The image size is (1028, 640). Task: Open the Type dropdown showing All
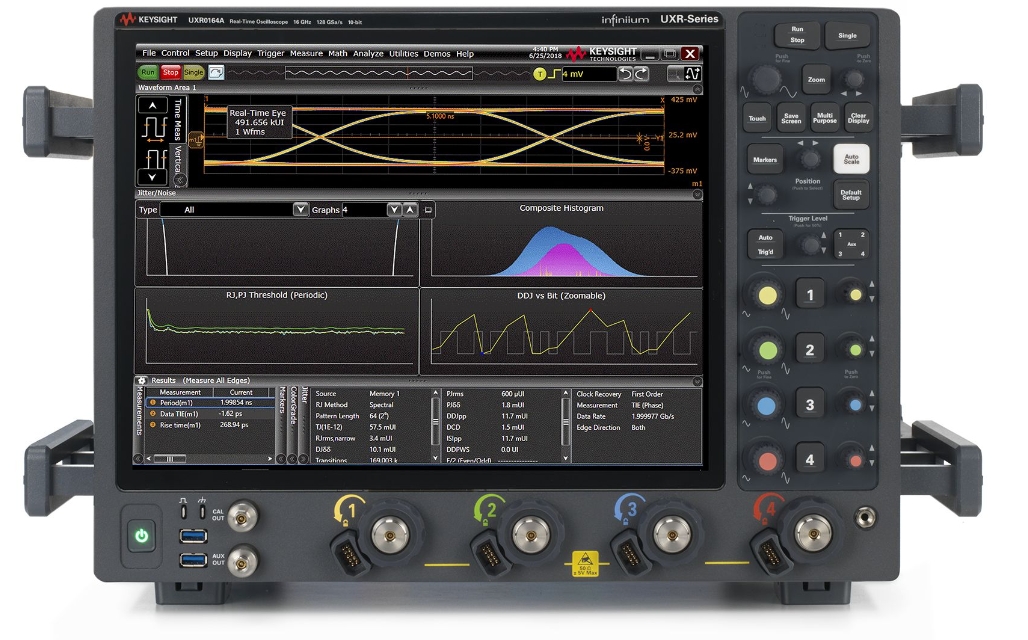(x=301, y=210)
